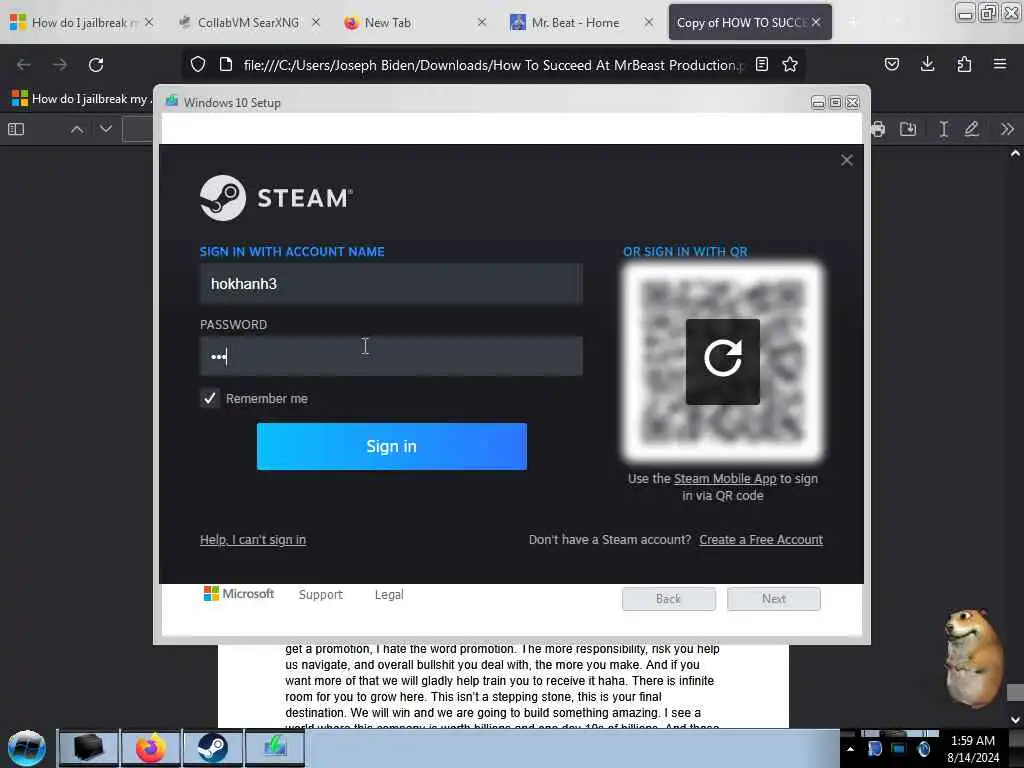Reload the page in Firefox toolbar
The image size is (1024, 768).
[x=96, y=65]
